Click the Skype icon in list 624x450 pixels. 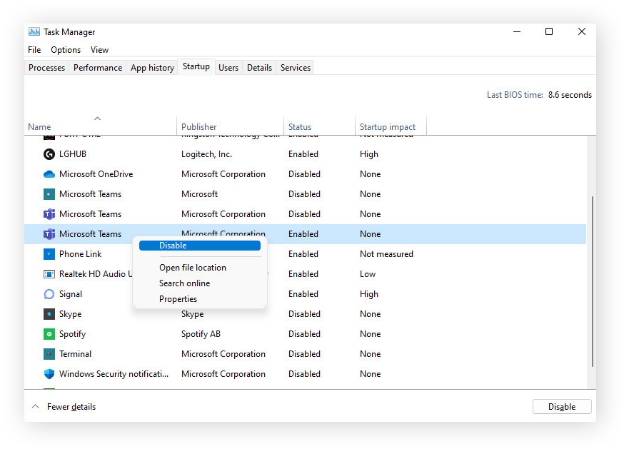49,314
